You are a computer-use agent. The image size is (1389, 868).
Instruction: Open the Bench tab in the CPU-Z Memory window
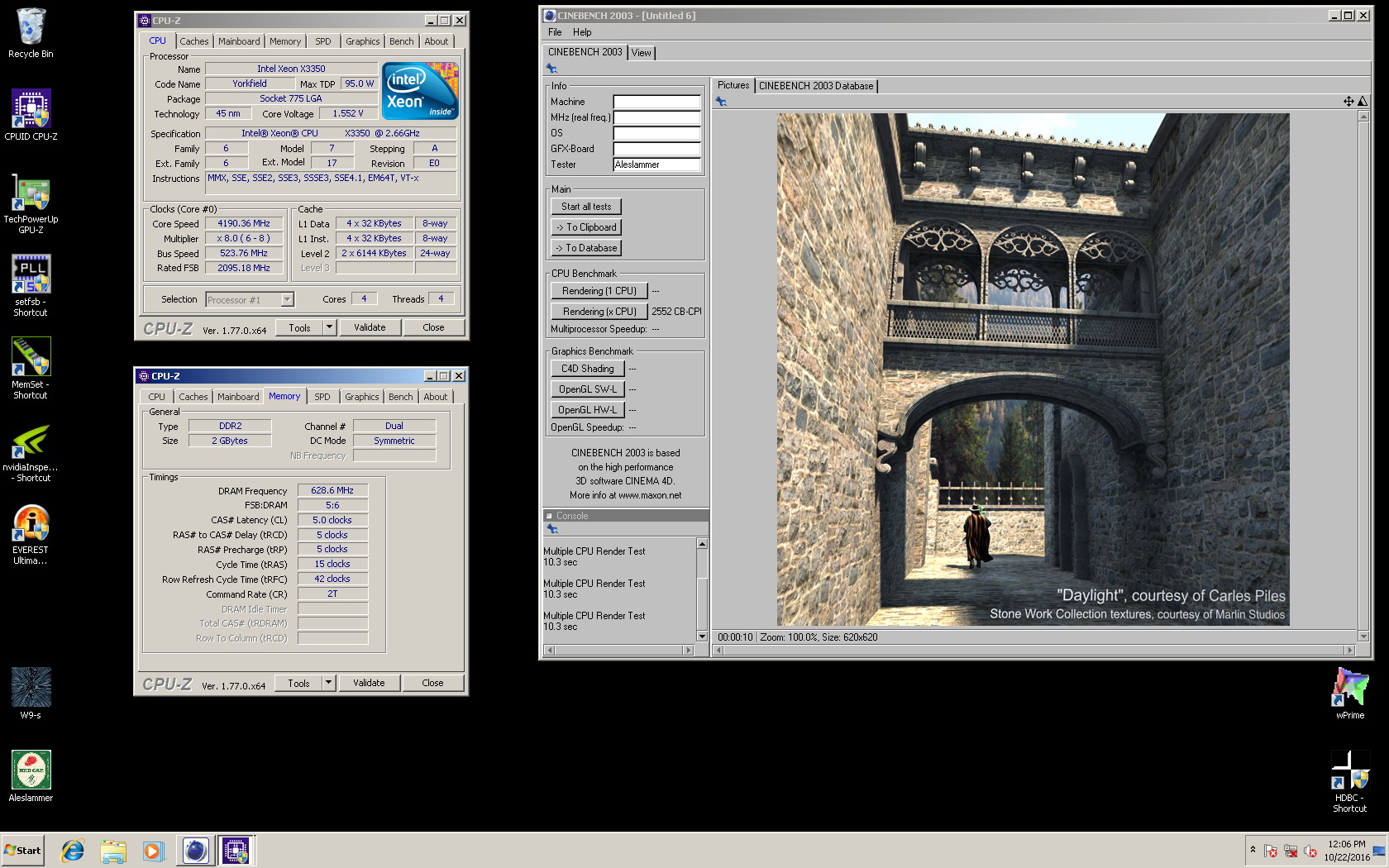(x=401, y=397)
